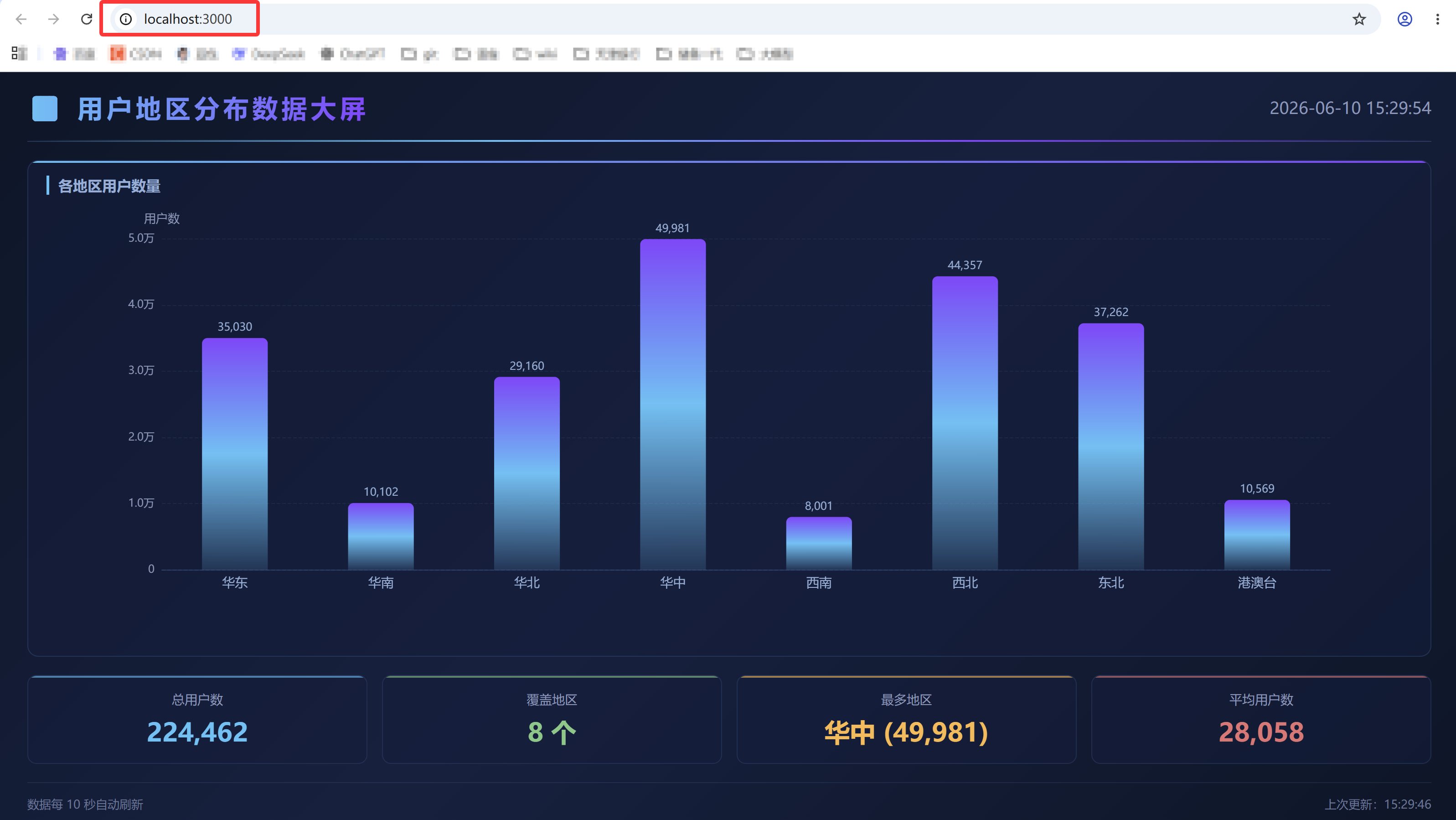
Task: Open the Chrome three-dot menu
Action: 1437,19
